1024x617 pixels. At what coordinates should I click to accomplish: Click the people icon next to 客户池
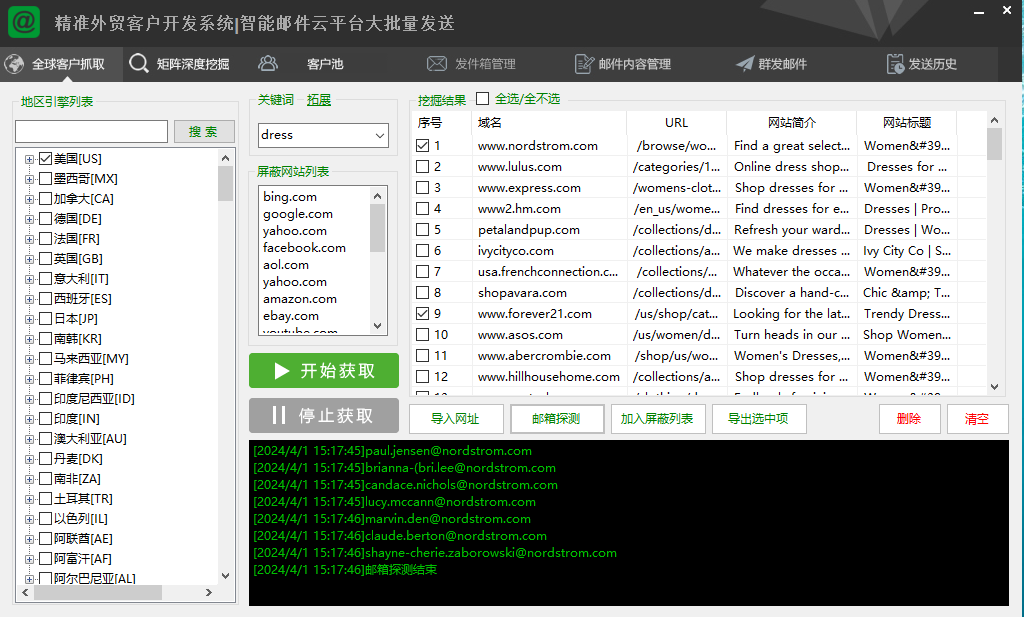tap(268, 63)
